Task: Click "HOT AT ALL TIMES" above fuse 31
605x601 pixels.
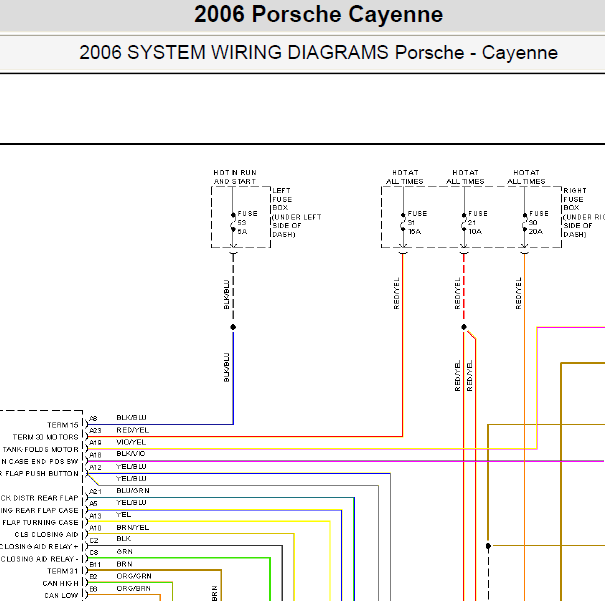Action: click(x=405, y=177)
